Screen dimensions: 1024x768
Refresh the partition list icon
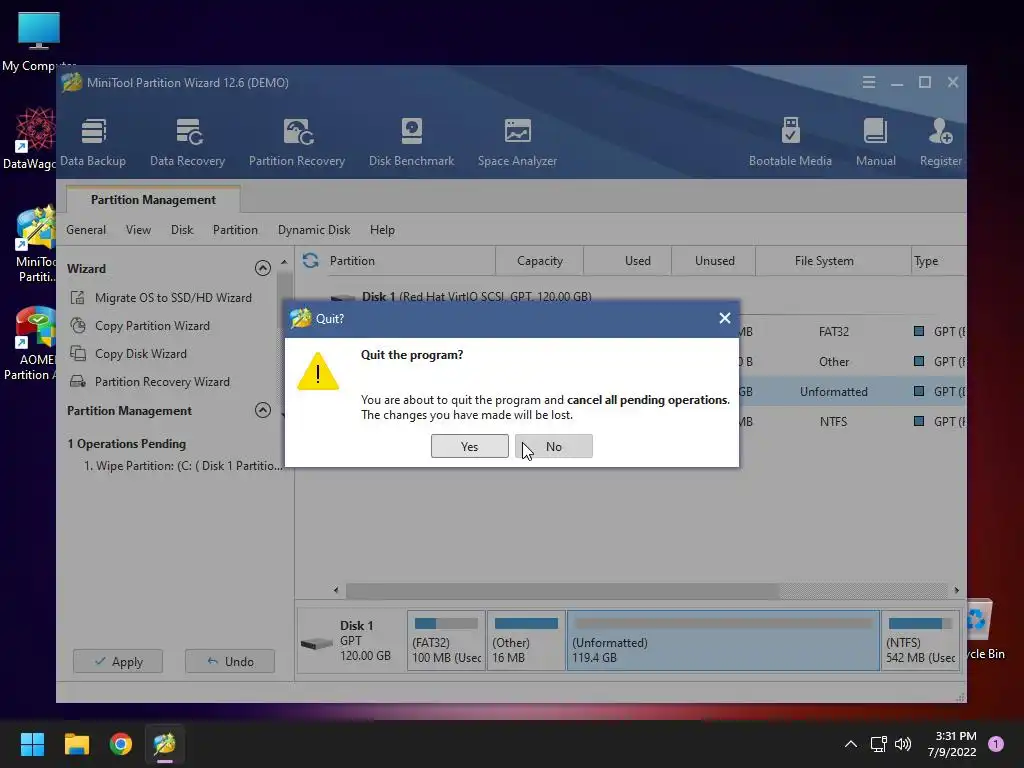point(311,261)
